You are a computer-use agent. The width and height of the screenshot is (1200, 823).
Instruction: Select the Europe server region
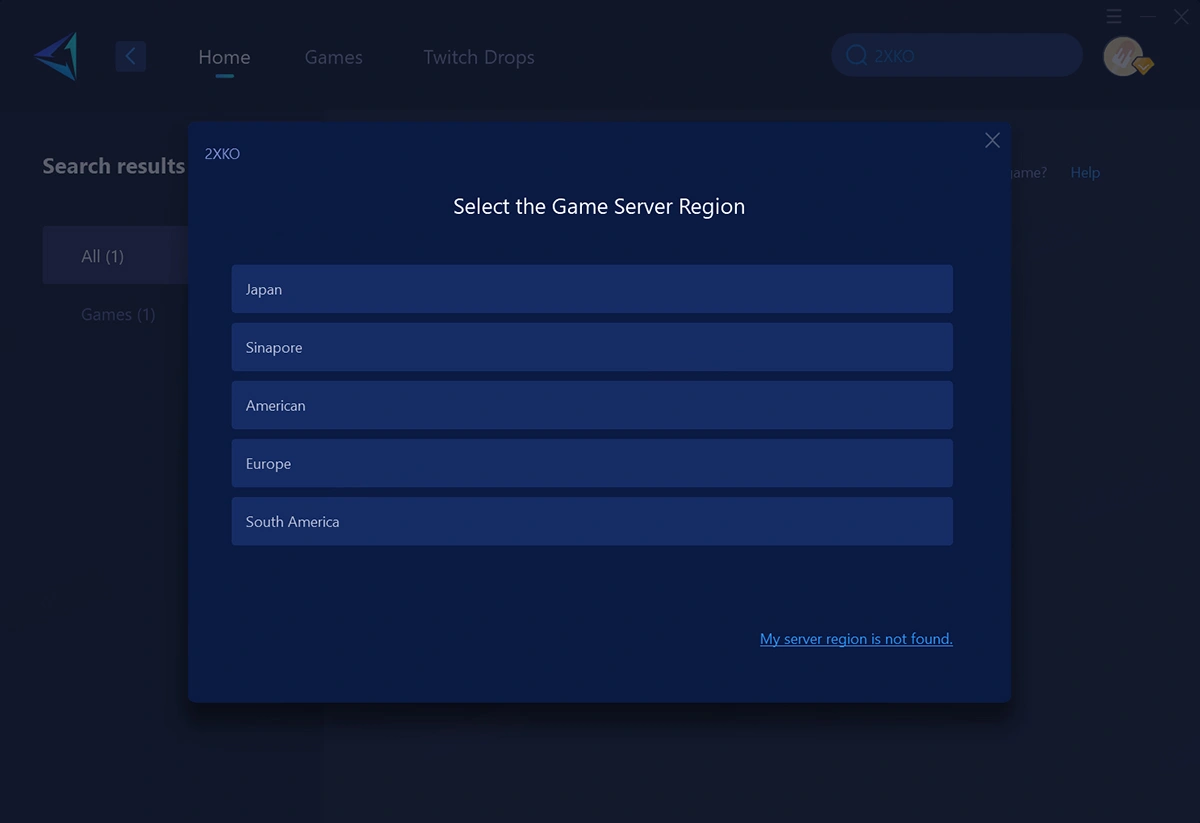592,463
